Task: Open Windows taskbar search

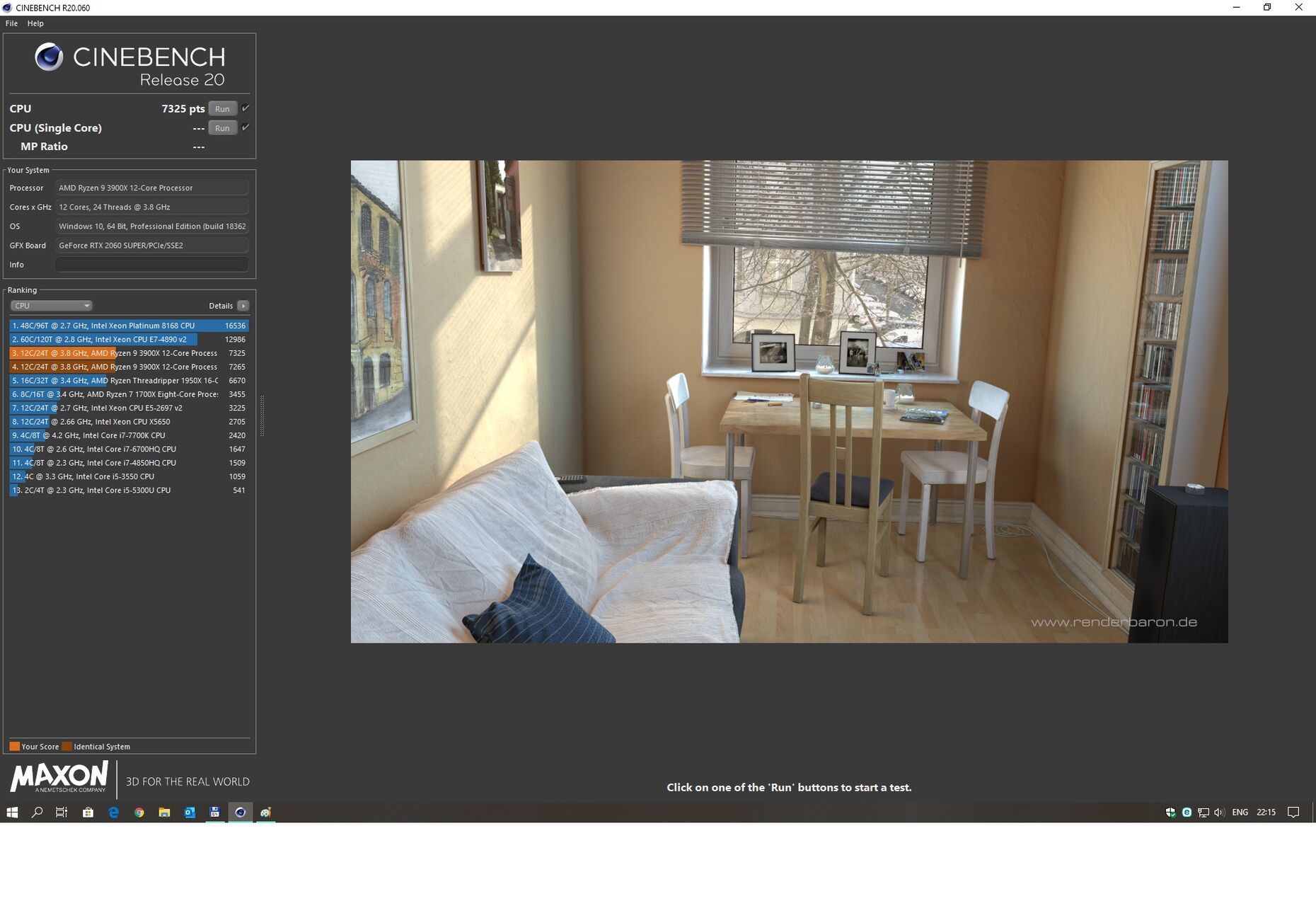Action: click(37, 812)
